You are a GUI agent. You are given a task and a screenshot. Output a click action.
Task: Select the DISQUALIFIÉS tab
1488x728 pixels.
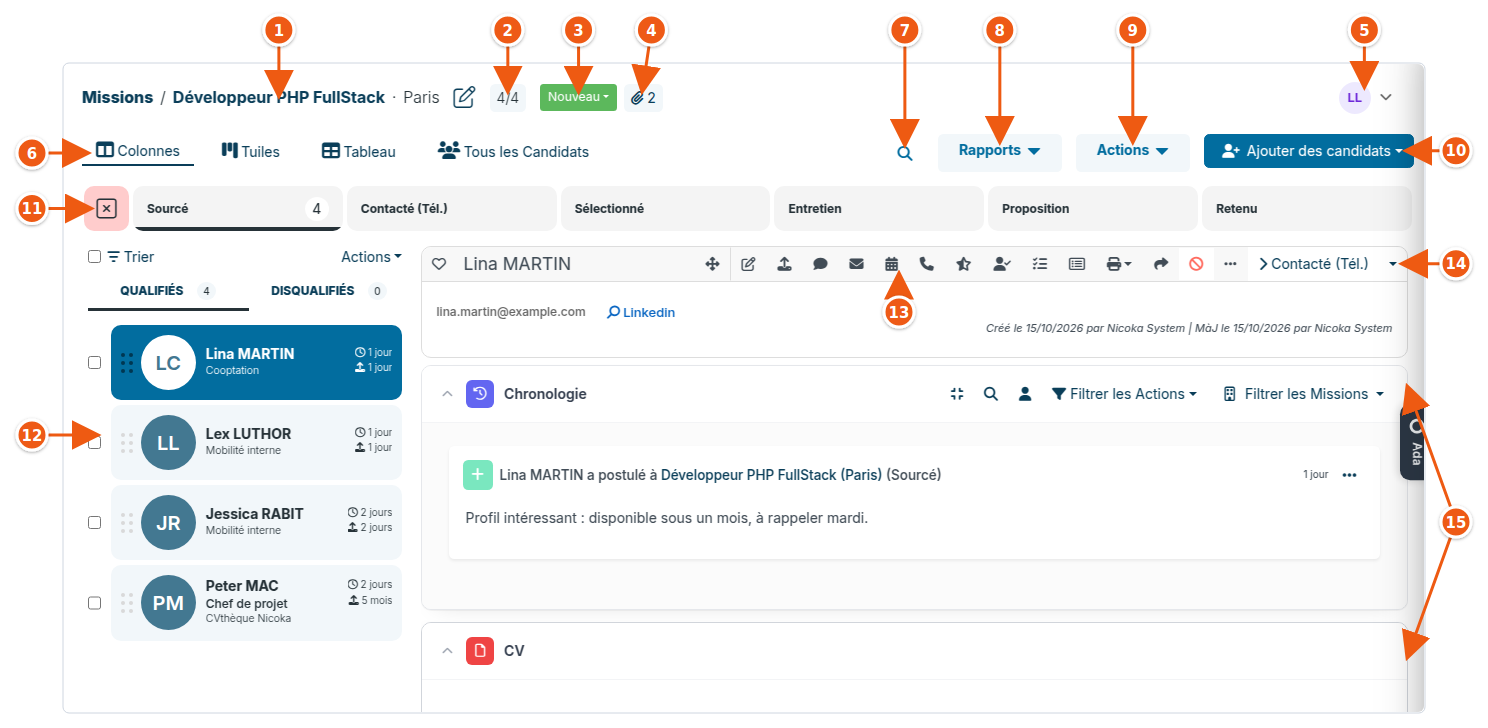click(x=329, y=291)
